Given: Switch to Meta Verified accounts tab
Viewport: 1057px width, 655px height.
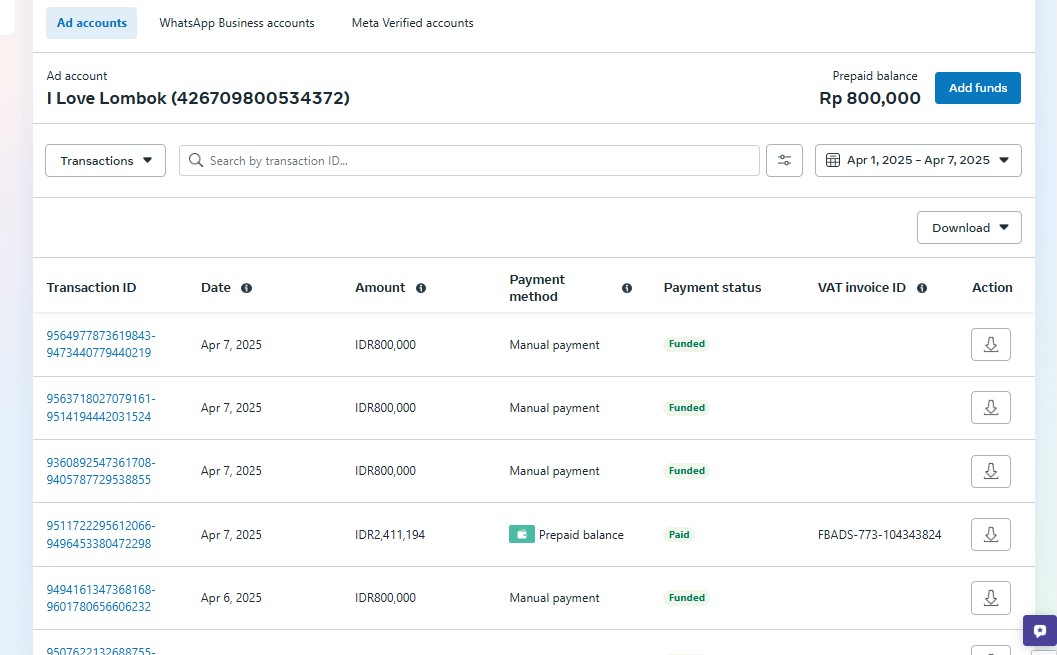Looking at the screenshot, I should (412, 23).
